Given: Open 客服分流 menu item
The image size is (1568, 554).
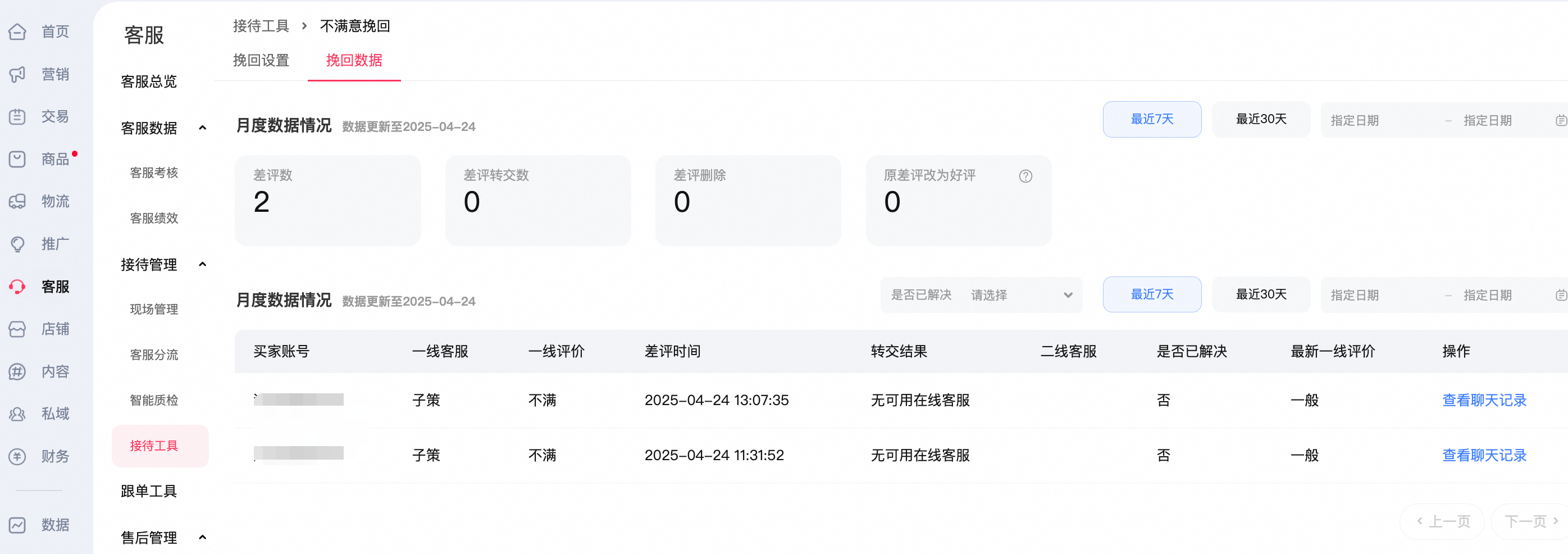Looking at the screenshot, I should pyautogui.click(x=154, y=355).
